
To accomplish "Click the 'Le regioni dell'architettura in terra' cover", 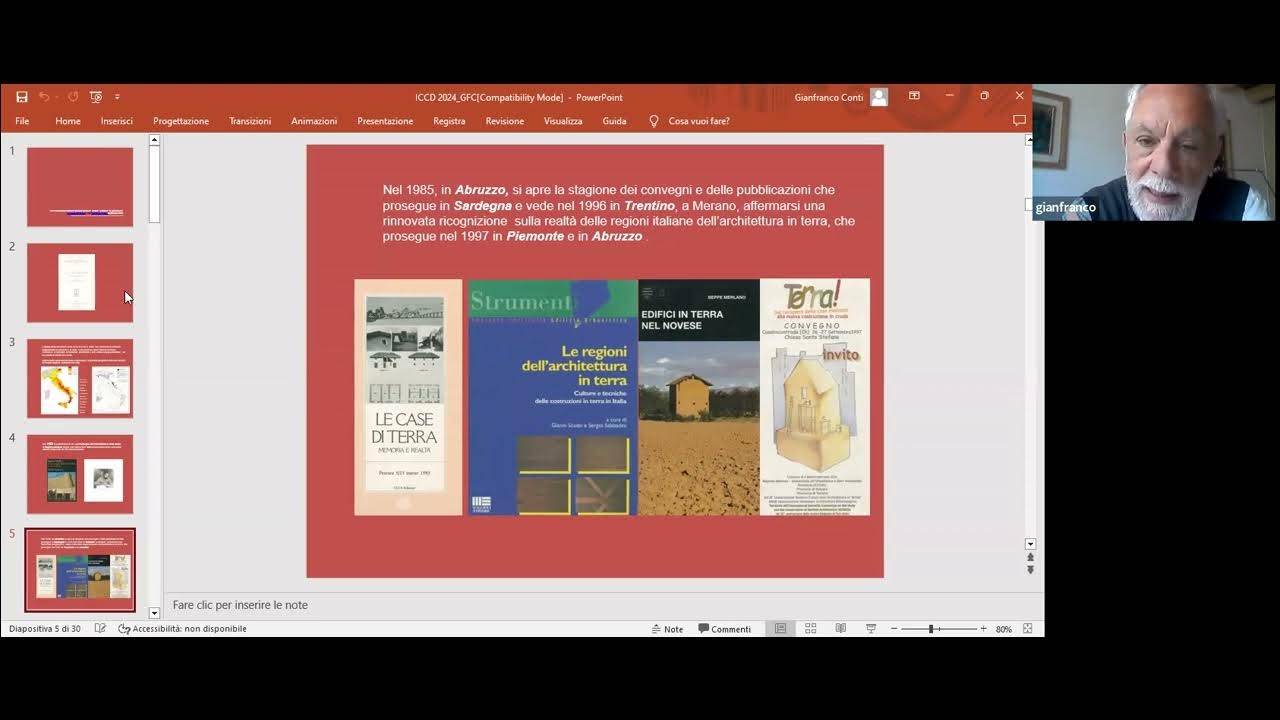I will (x=553, y=397).
